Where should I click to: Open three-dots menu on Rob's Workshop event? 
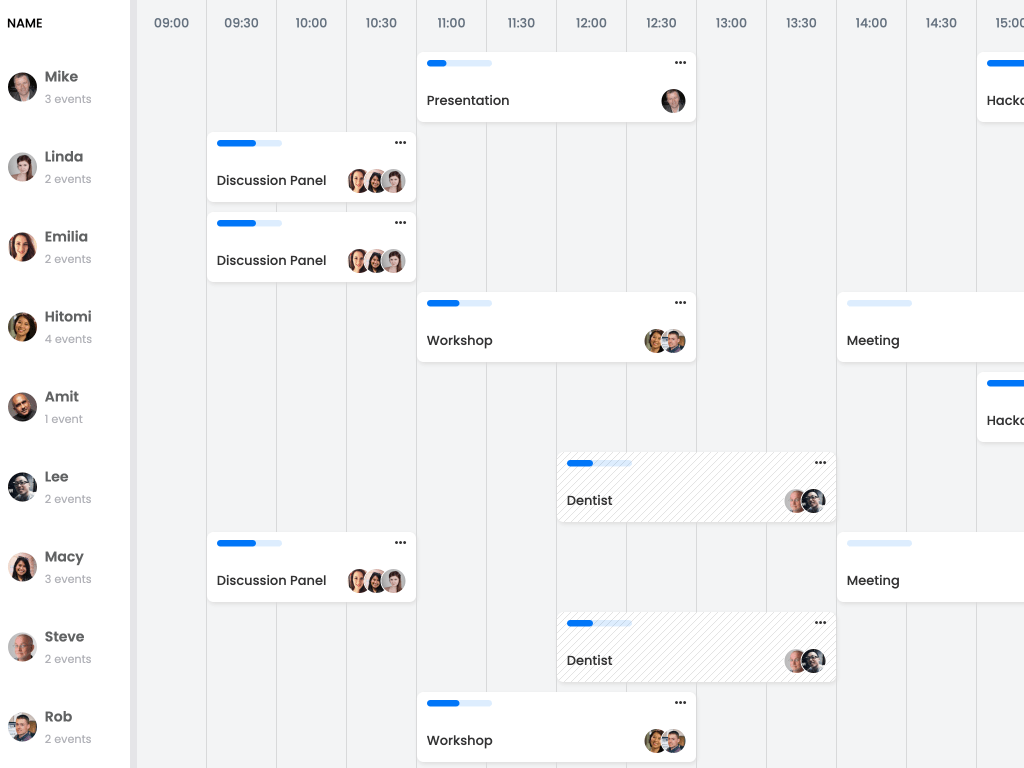point(680,703)
